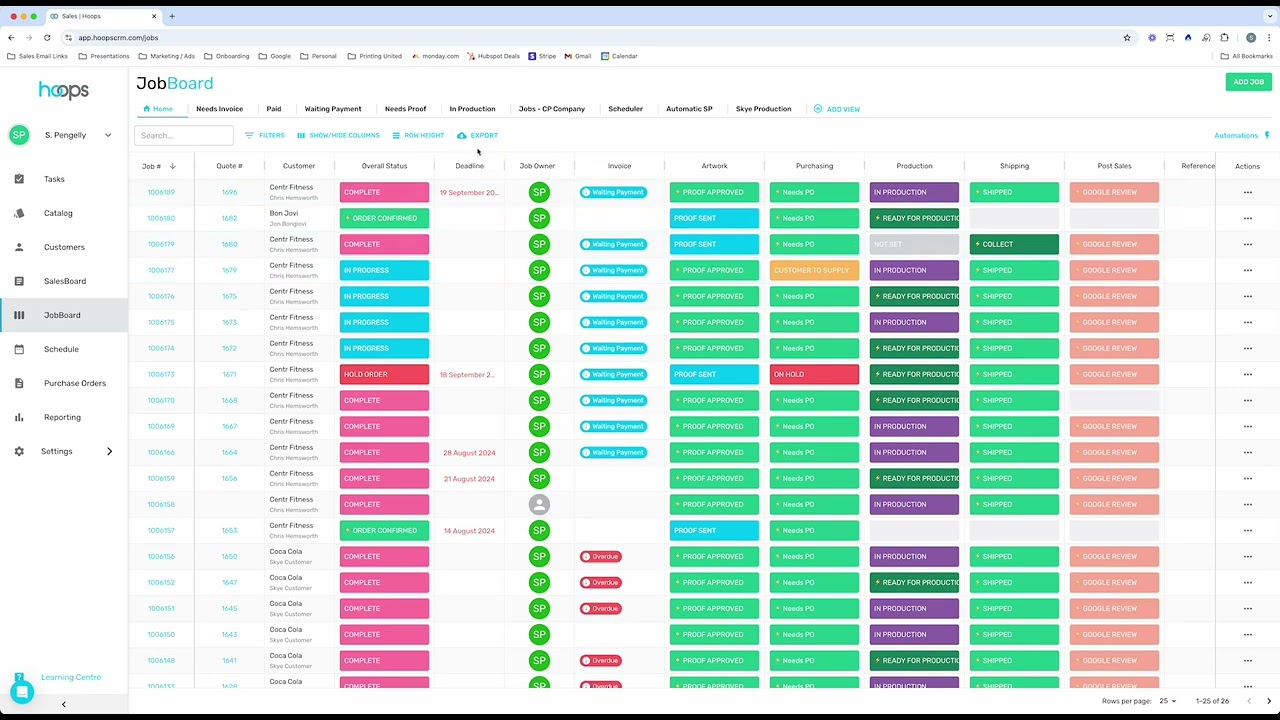Click the Automations link
1280x720 pixels.
point(1236,135)
